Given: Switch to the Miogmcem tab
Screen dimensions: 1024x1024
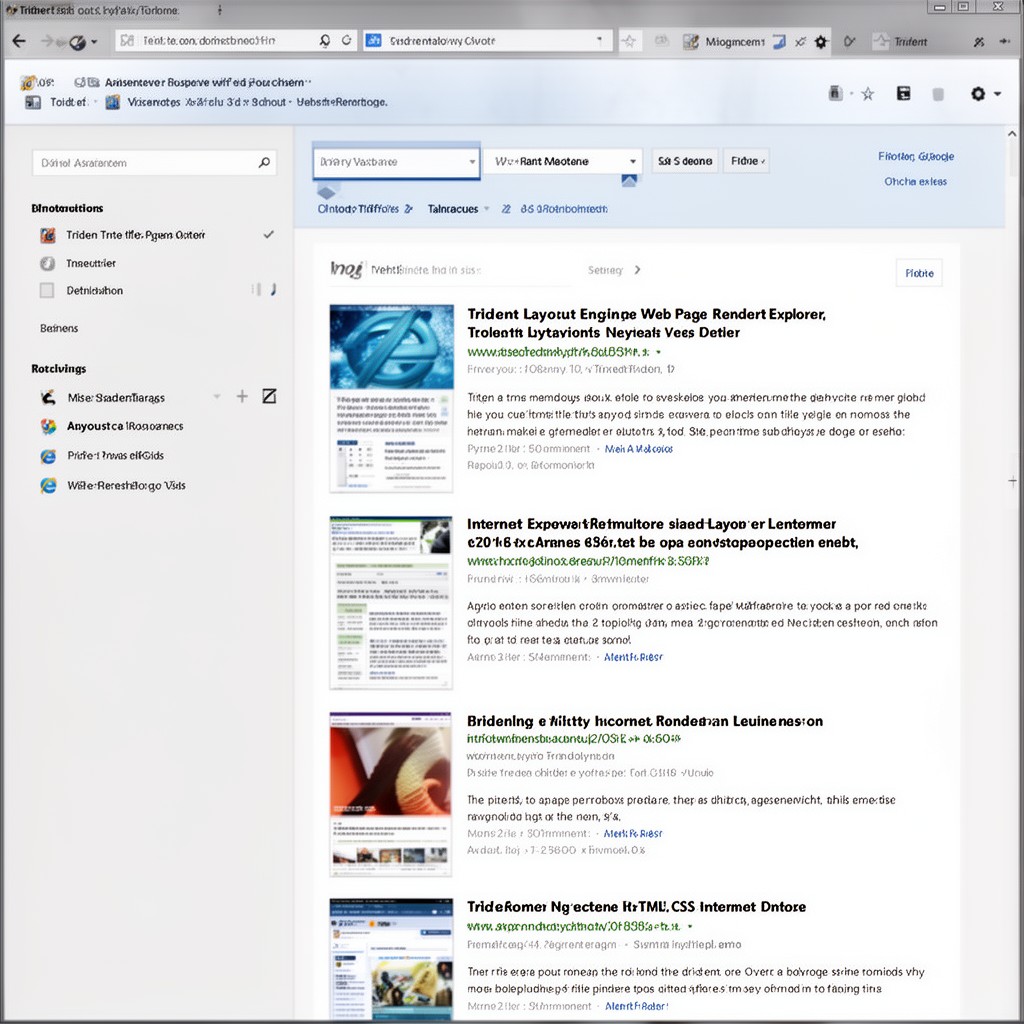Looking at the screenshot, I should 735,42.
